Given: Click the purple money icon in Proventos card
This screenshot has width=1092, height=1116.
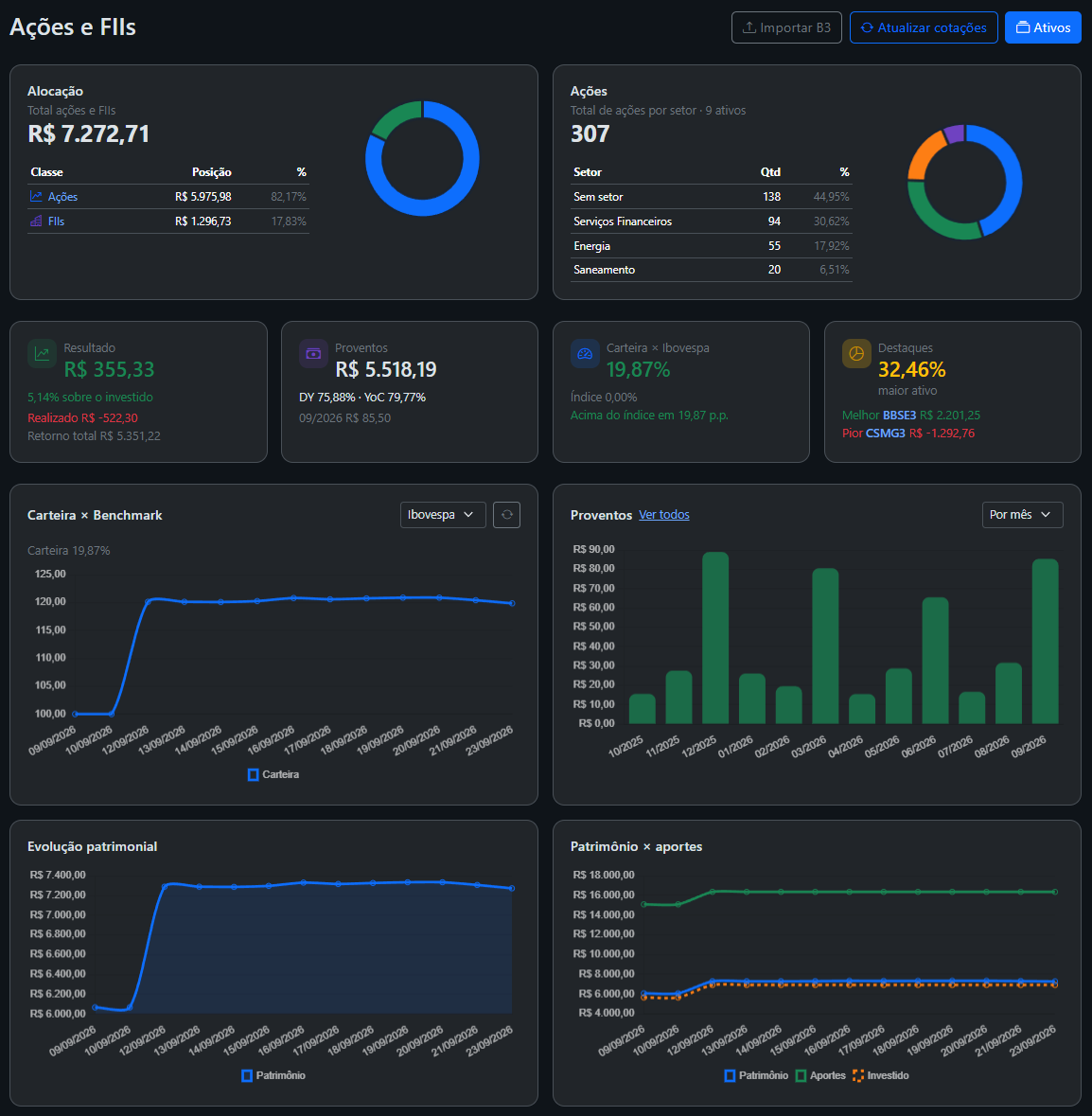Looking at the screenshot, I should pyautogui.click(x=313, y=353).
